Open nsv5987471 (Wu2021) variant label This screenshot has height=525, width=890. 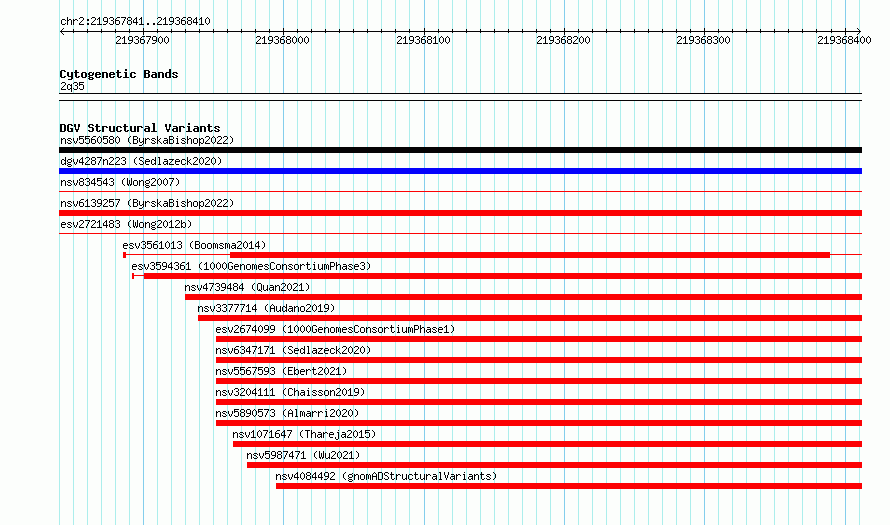(x=303, y=455)
